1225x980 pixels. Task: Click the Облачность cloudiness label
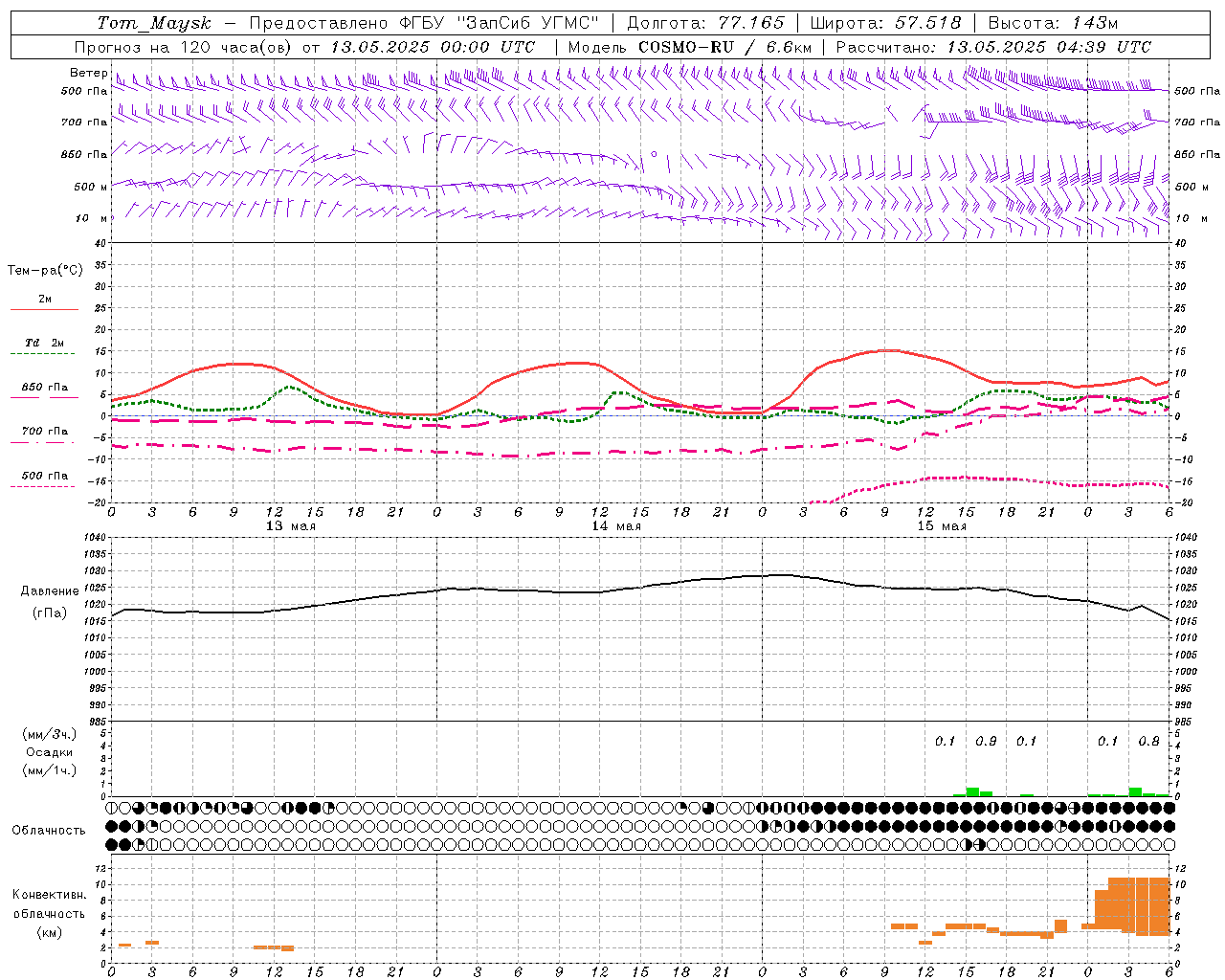coord(49,831)
